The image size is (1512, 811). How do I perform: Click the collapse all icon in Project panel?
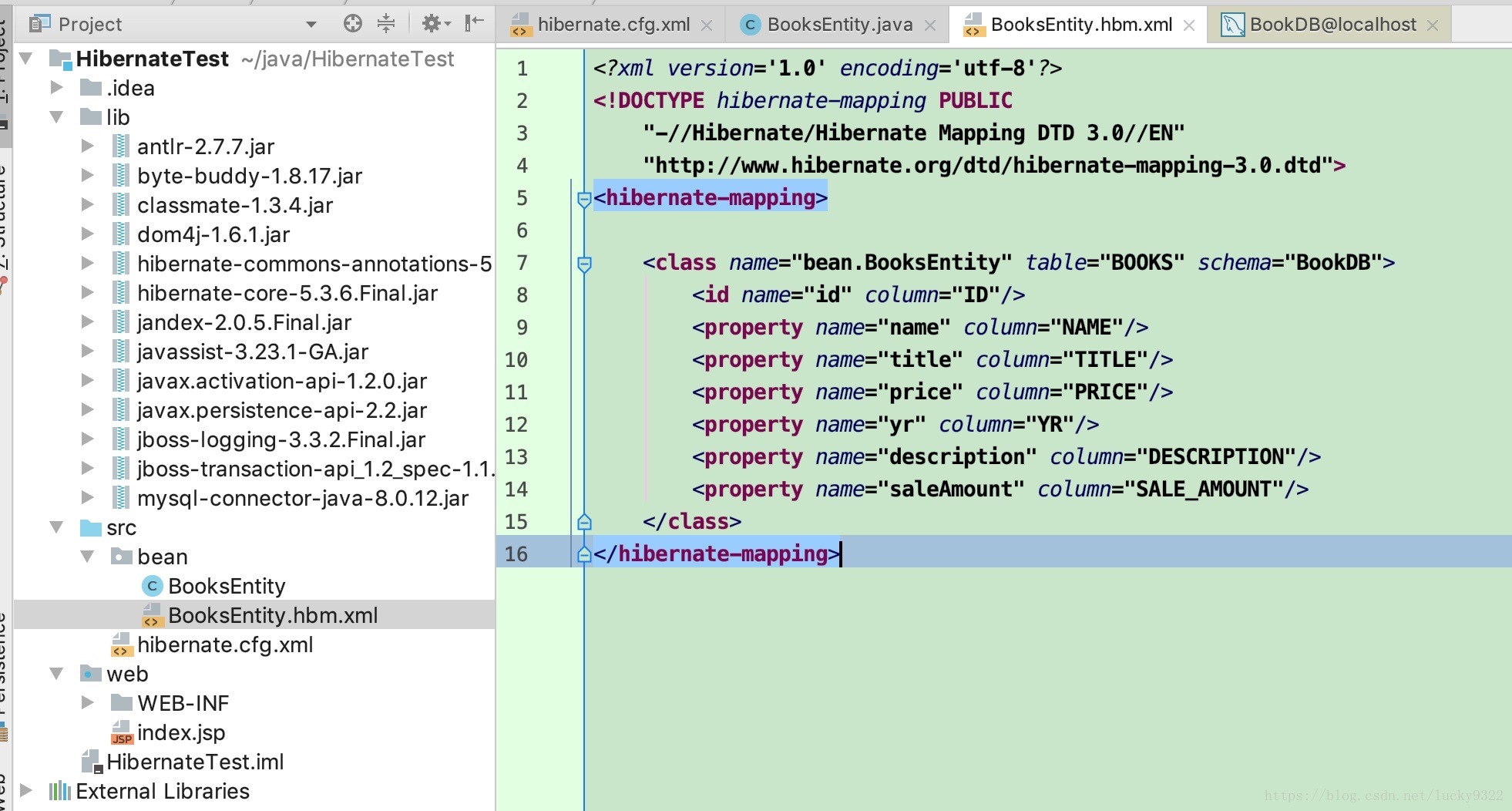[386, 24]
